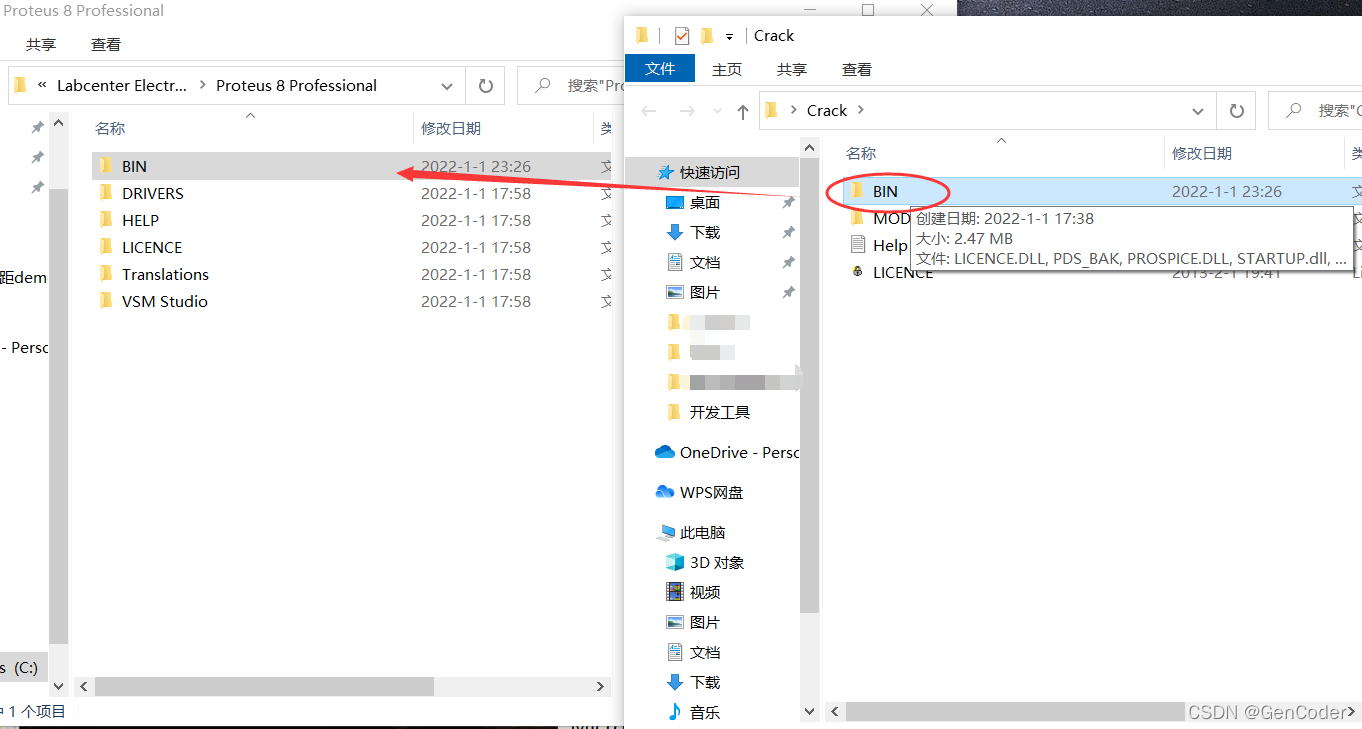Viewport: 1362px width, 729px height.
Task: Click the Back arrow in the Crack window
Action: click(649, 111)
